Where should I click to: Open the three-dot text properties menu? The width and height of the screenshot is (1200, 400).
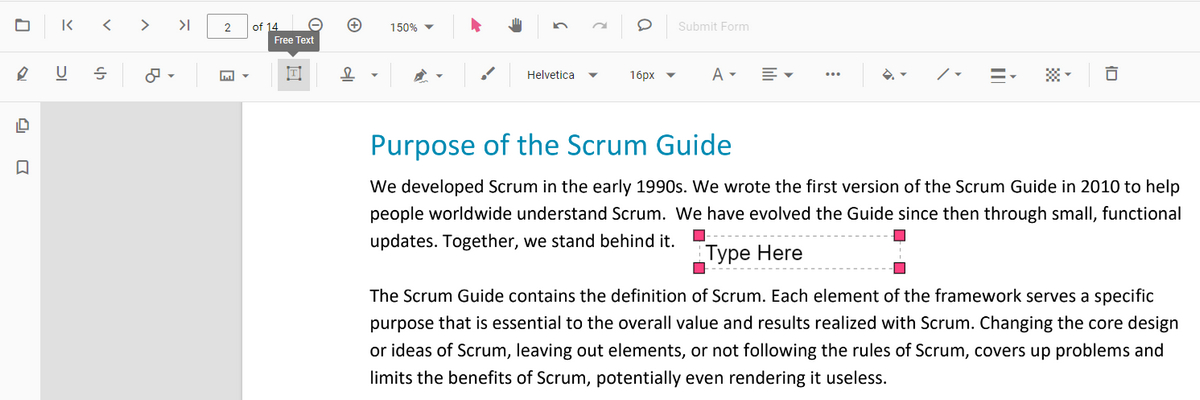point(832,75)
